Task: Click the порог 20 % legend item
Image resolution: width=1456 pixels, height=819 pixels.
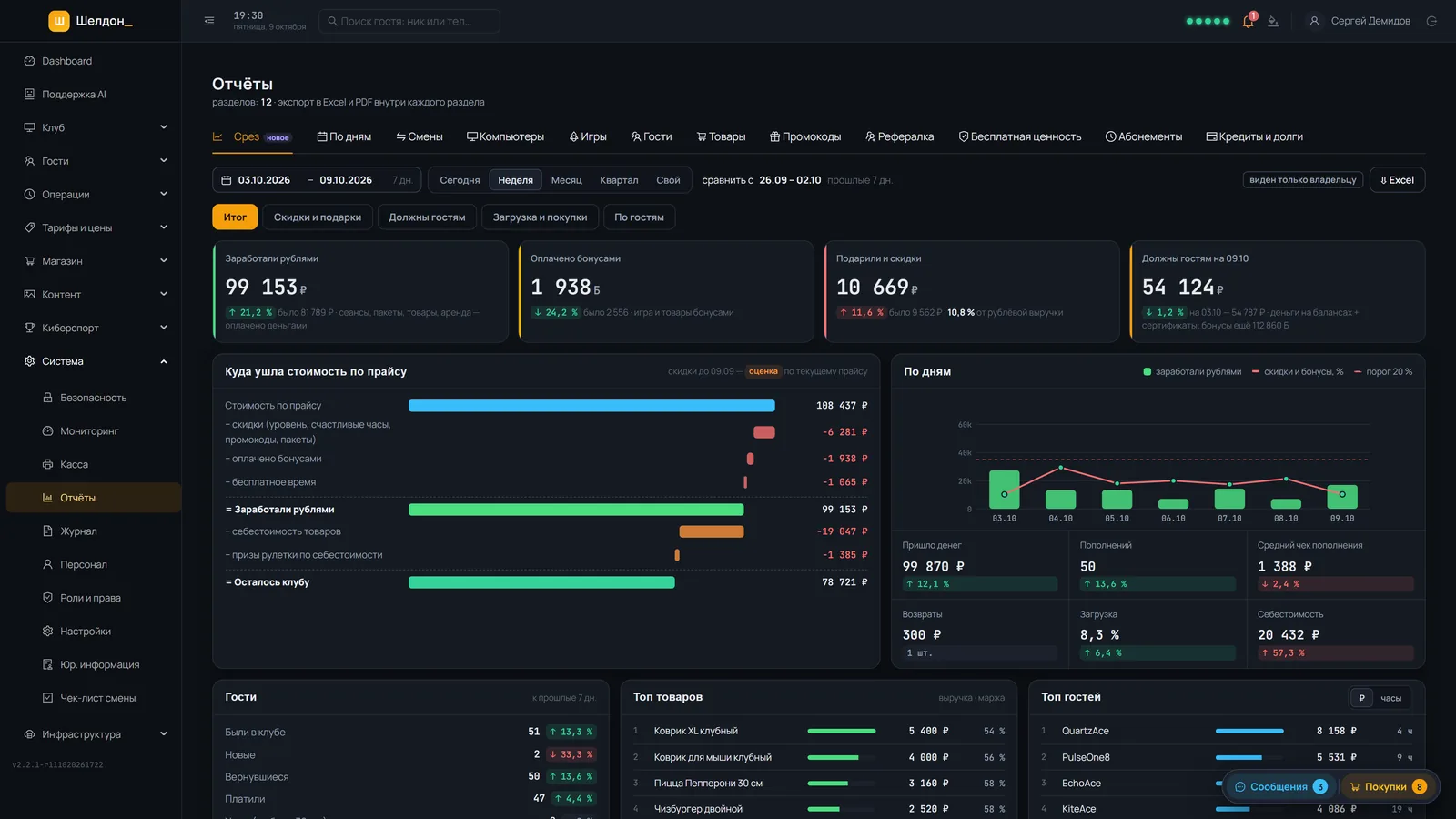Action: point(1383,371)
